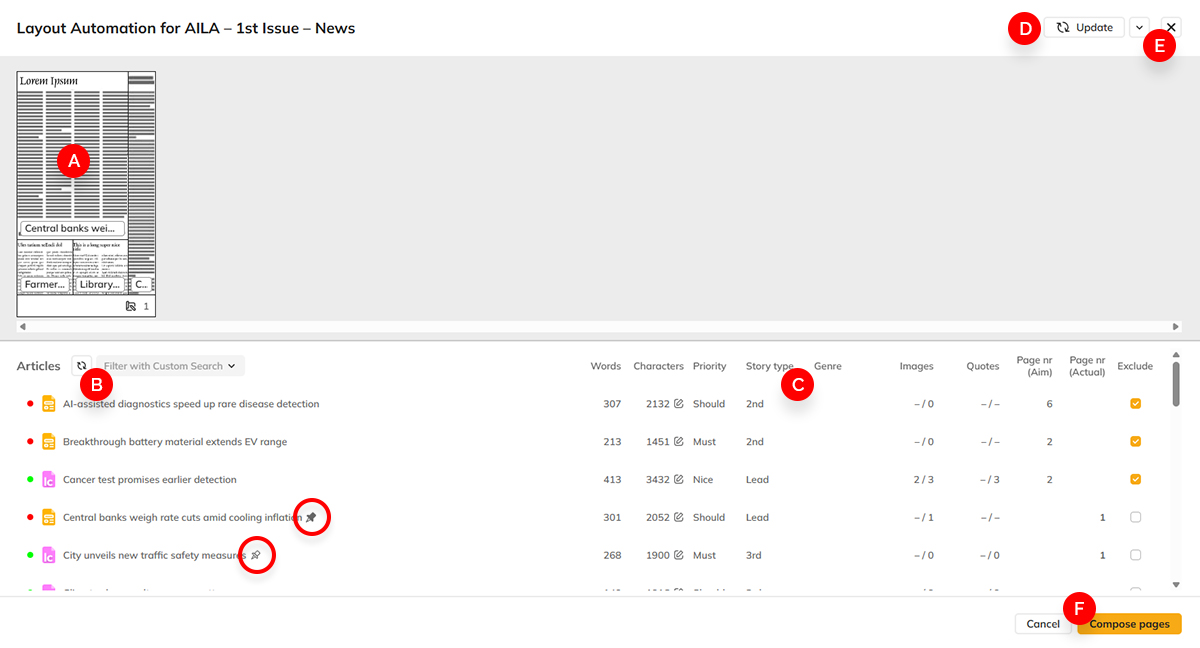
Task: Click the orange article icon for AI-assisted diagnostics
Action: click(x=48, y=404)
